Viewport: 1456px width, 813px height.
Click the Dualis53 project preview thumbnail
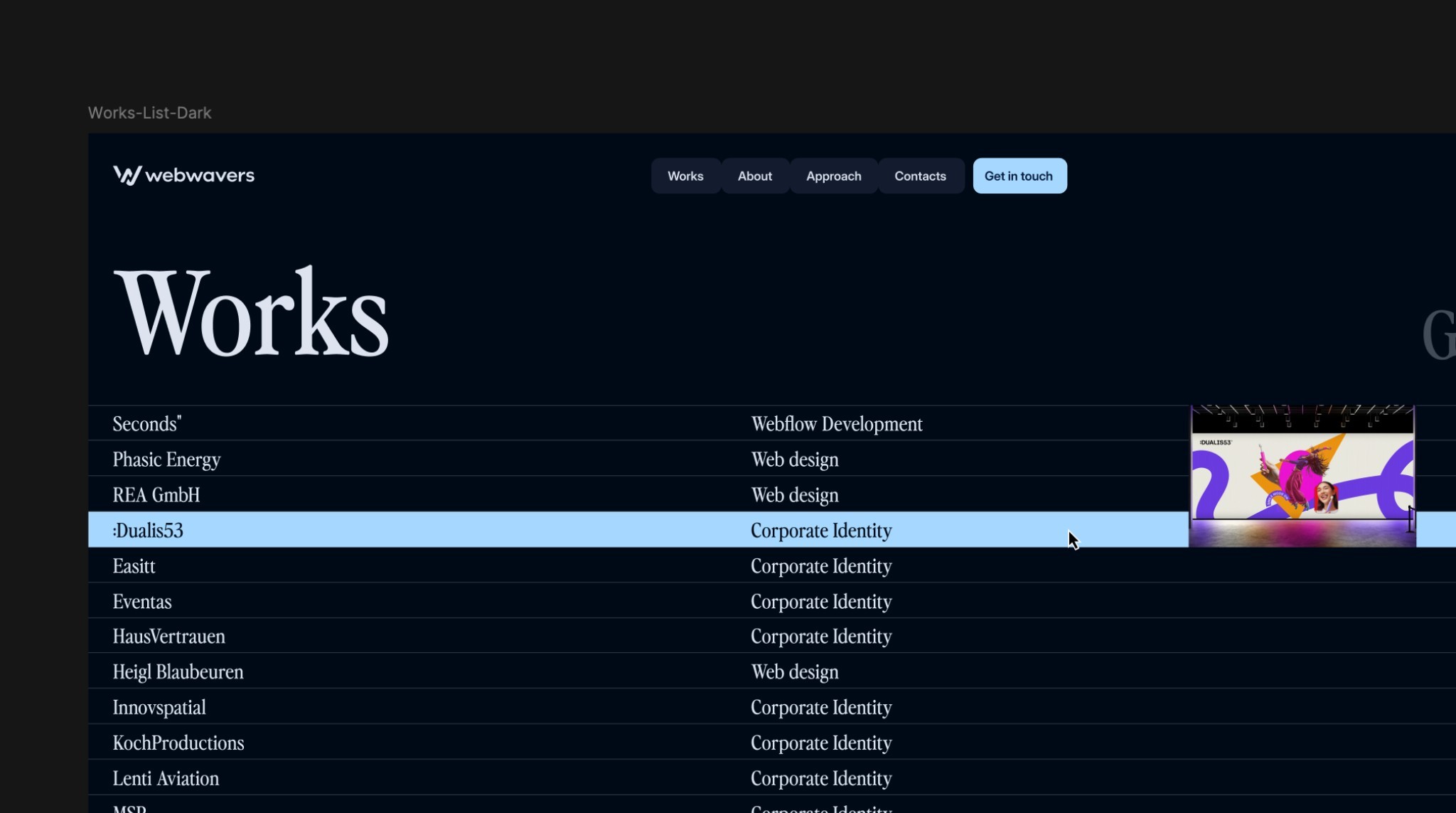1302,476
